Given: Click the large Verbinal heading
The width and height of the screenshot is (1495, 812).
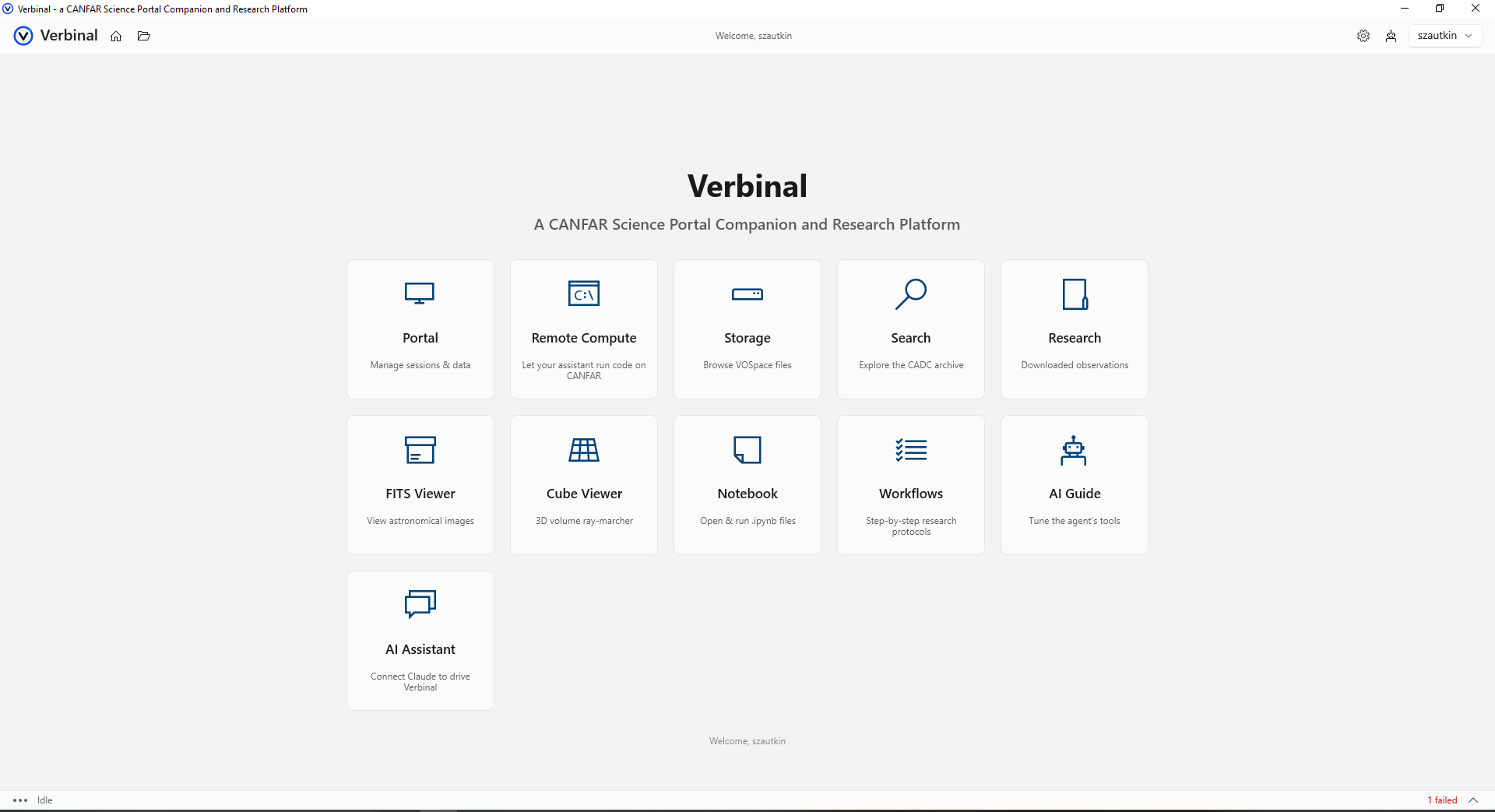Looking at the screenshot, I should click(x=747, y=186).
